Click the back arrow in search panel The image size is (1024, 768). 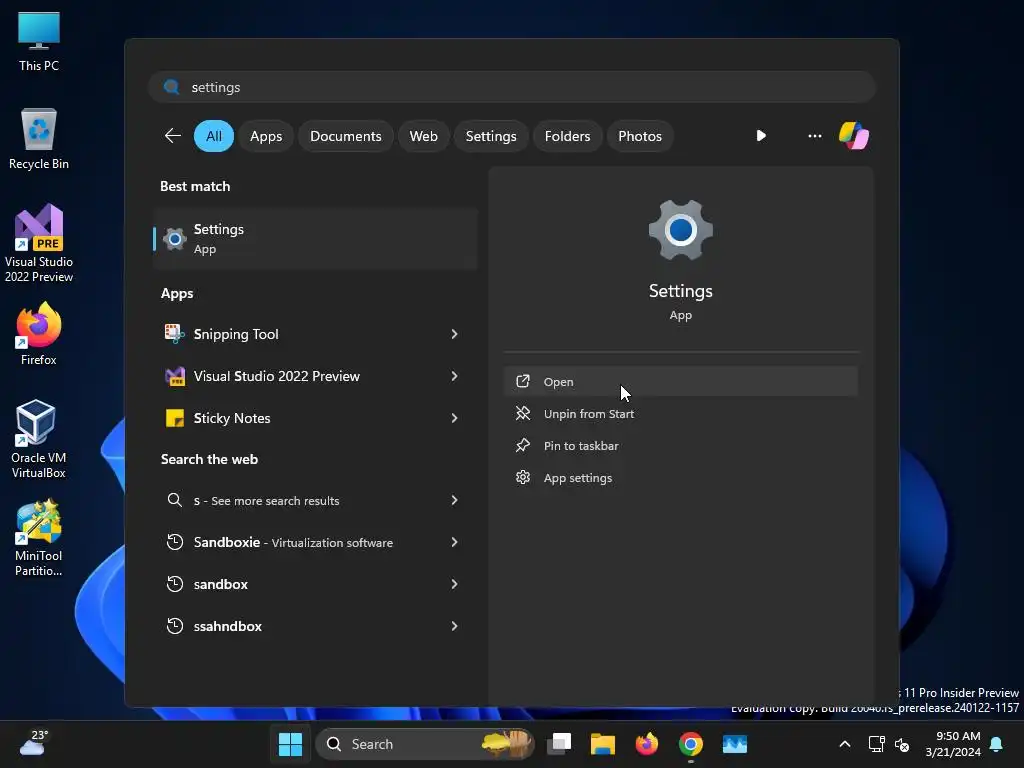pos(172,136)
